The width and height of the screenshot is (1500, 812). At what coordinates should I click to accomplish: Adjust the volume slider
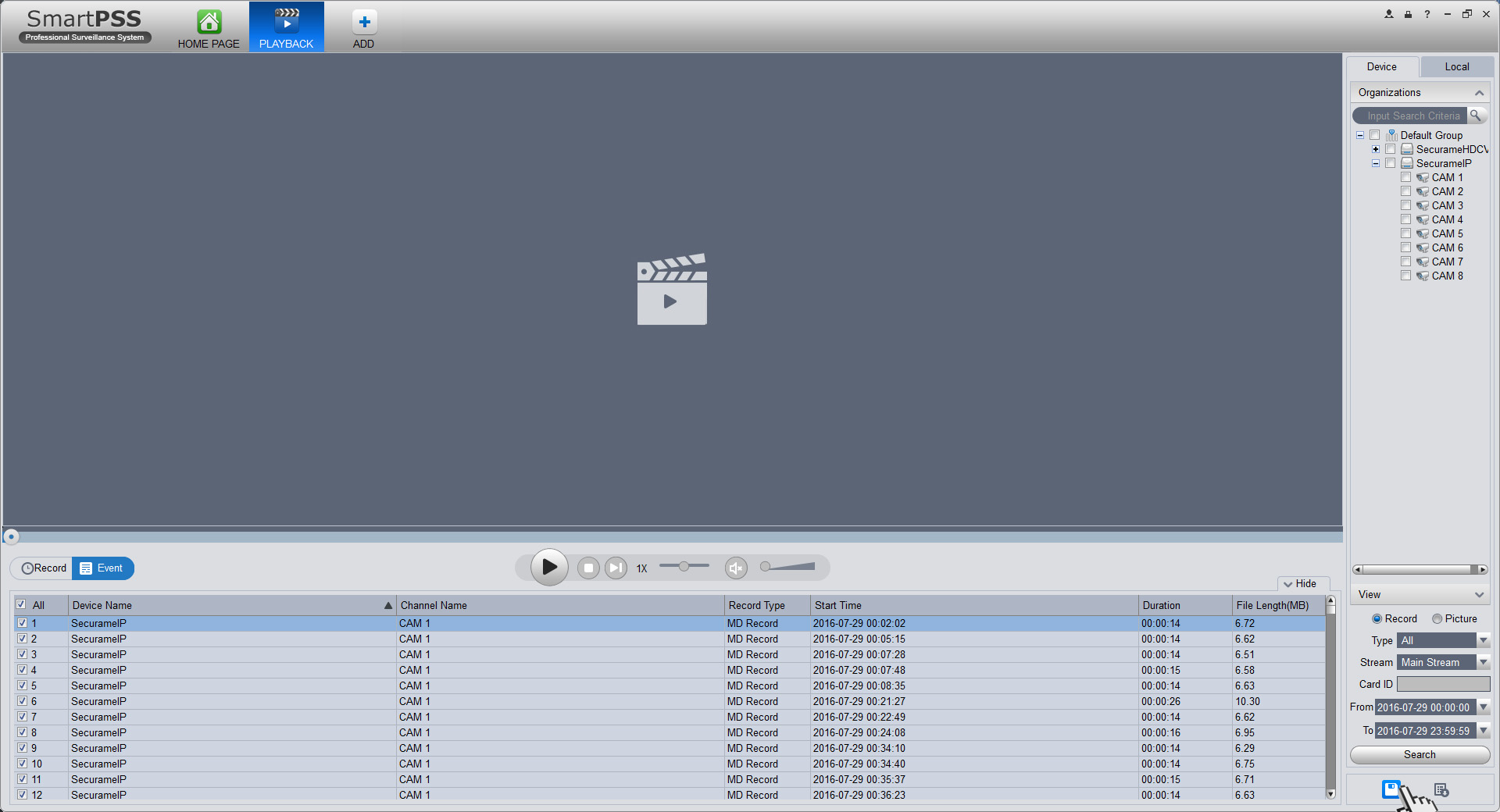(x=787, y=566)
